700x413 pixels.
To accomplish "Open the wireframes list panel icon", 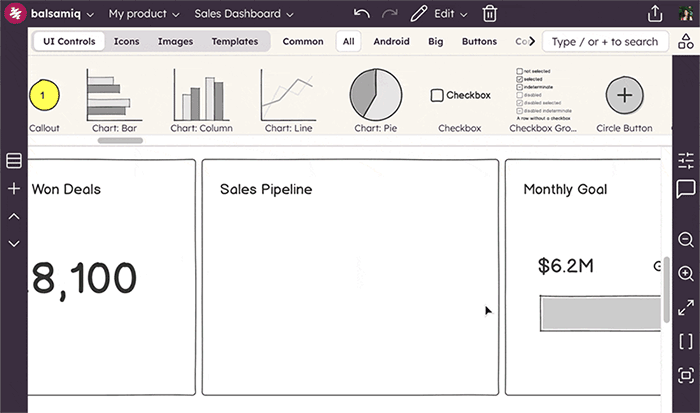I will (14, 161).
